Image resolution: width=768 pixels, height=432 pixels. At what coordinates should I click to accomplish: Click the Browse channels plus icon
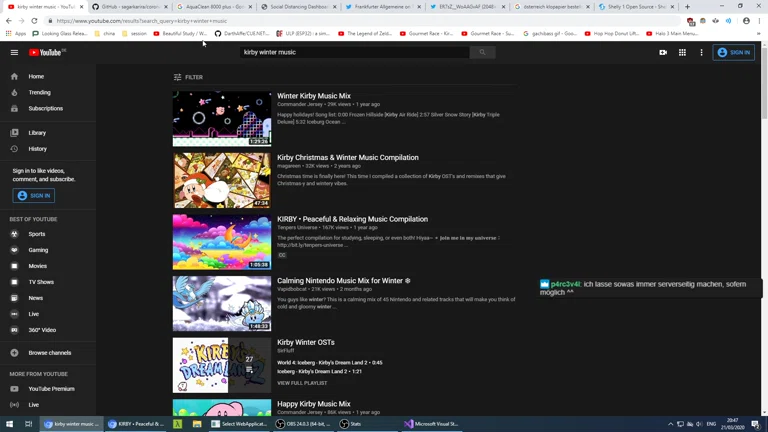(14, 353)
